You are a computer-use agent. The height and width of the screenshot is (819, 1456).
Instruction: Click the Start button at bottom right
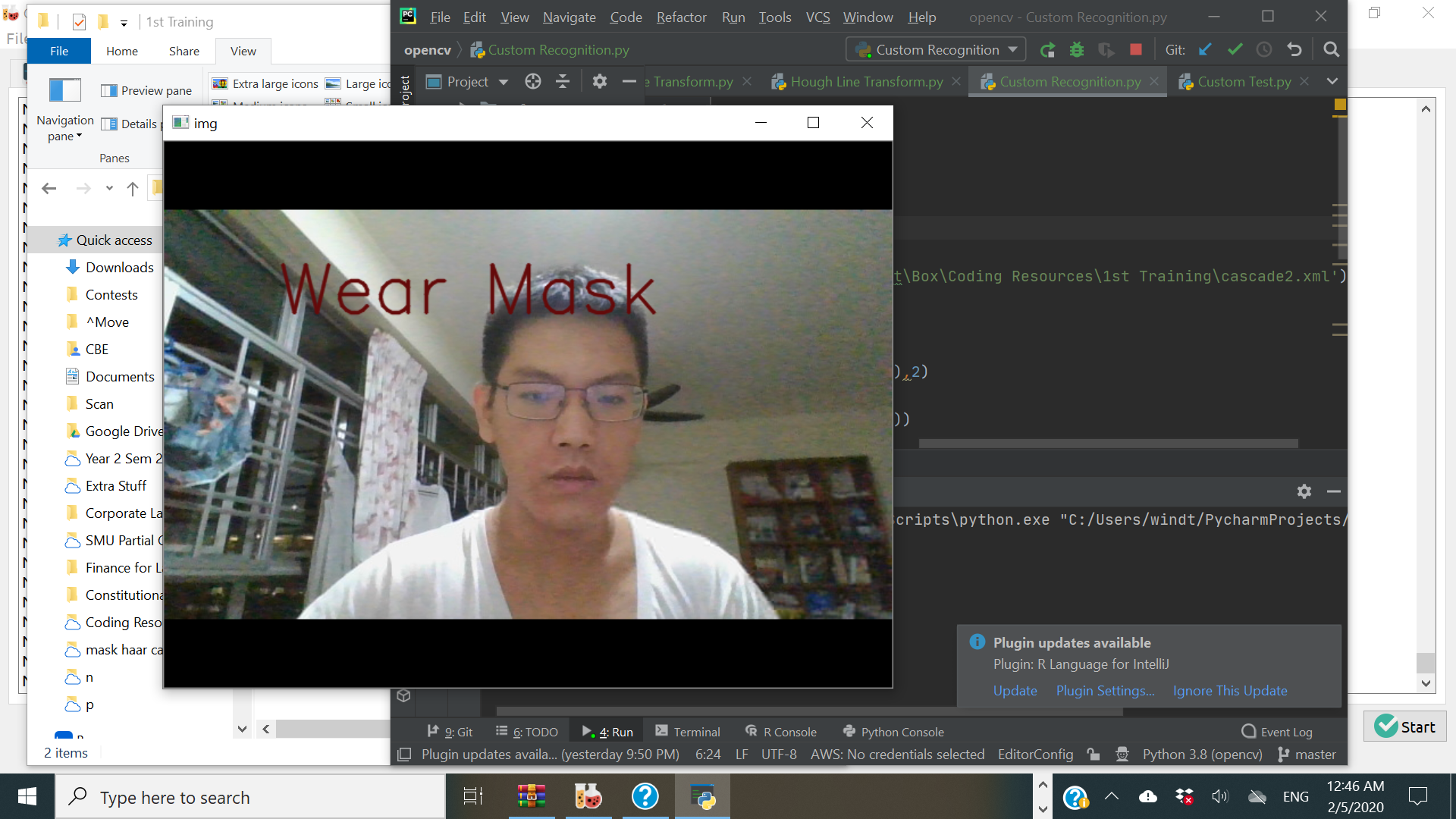[x=1405, y=726]
